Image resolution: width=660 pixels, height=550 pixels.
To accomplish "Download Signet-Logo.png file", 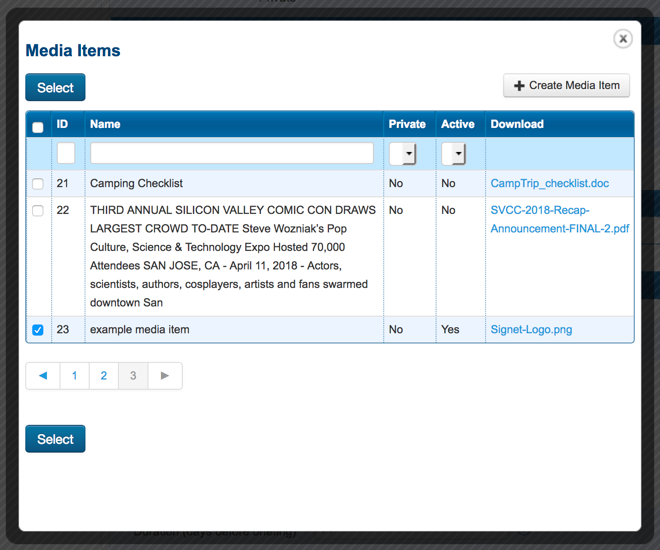I will 531,330.
